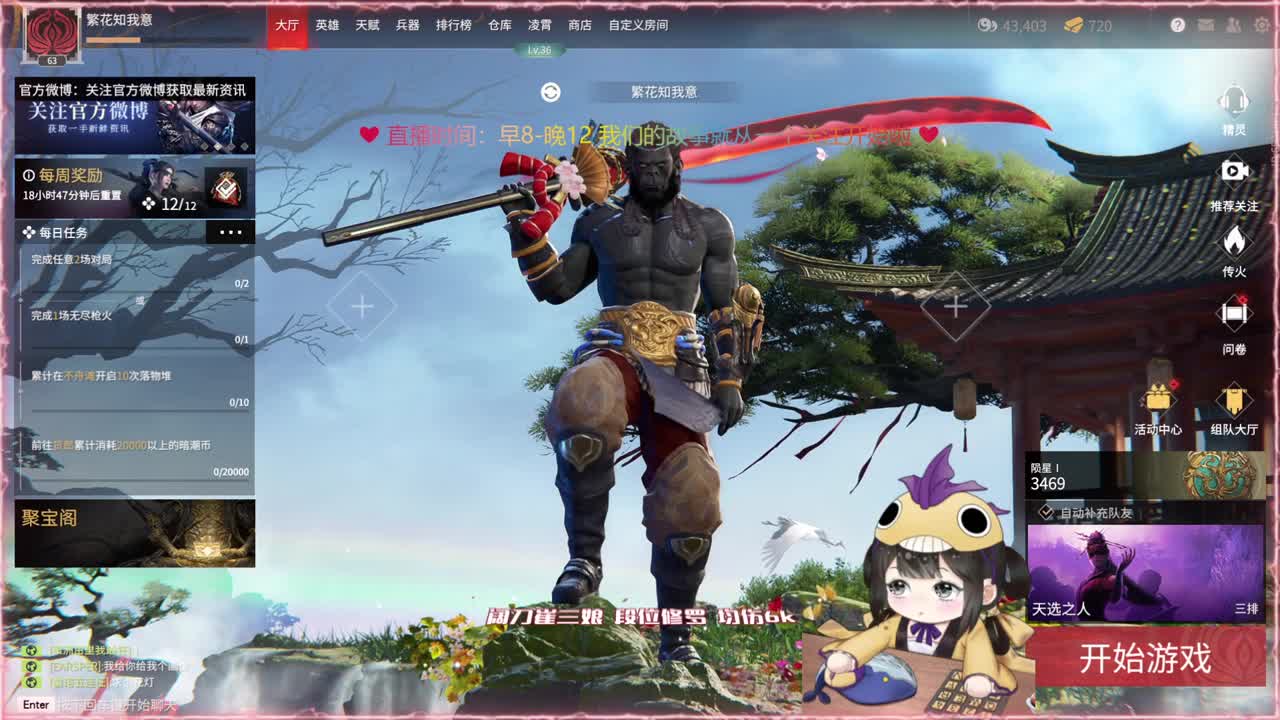Open the mail envelope icon
The image size is (1280, 720).
click(x=1205, y=25)
